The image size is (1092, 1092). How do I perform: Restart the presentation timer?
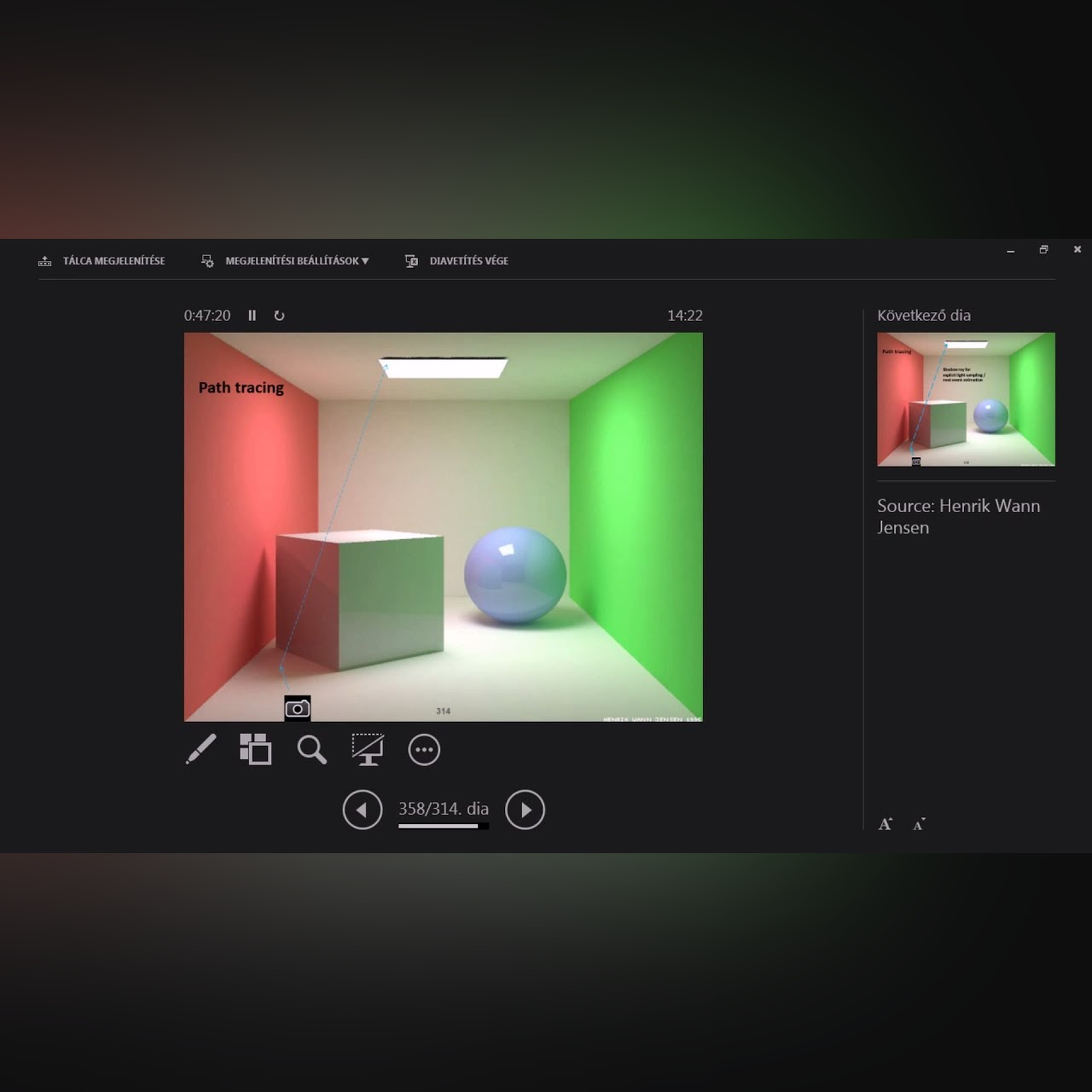click(x=279, y=315)
